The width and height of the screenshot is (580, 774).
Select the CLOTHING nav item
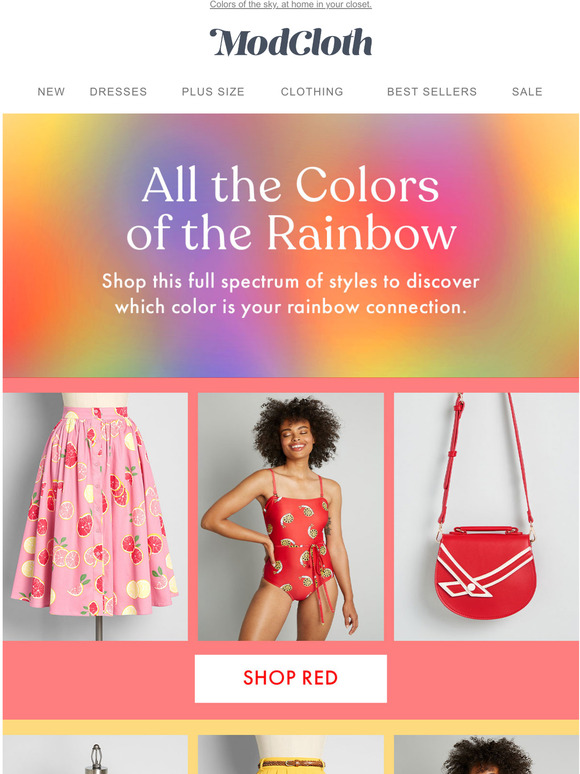coord(312,92)
